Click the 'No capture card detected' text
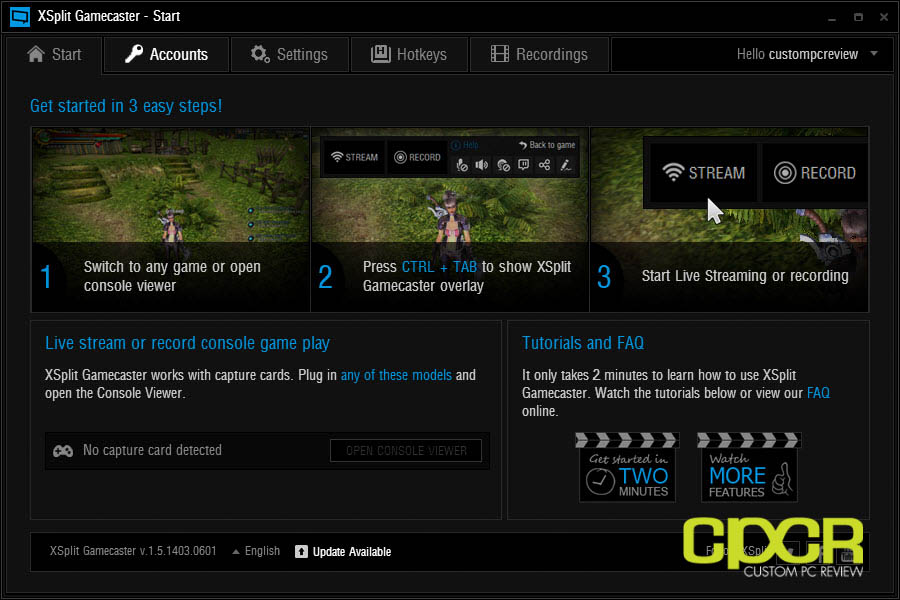 tap(152, 450)
